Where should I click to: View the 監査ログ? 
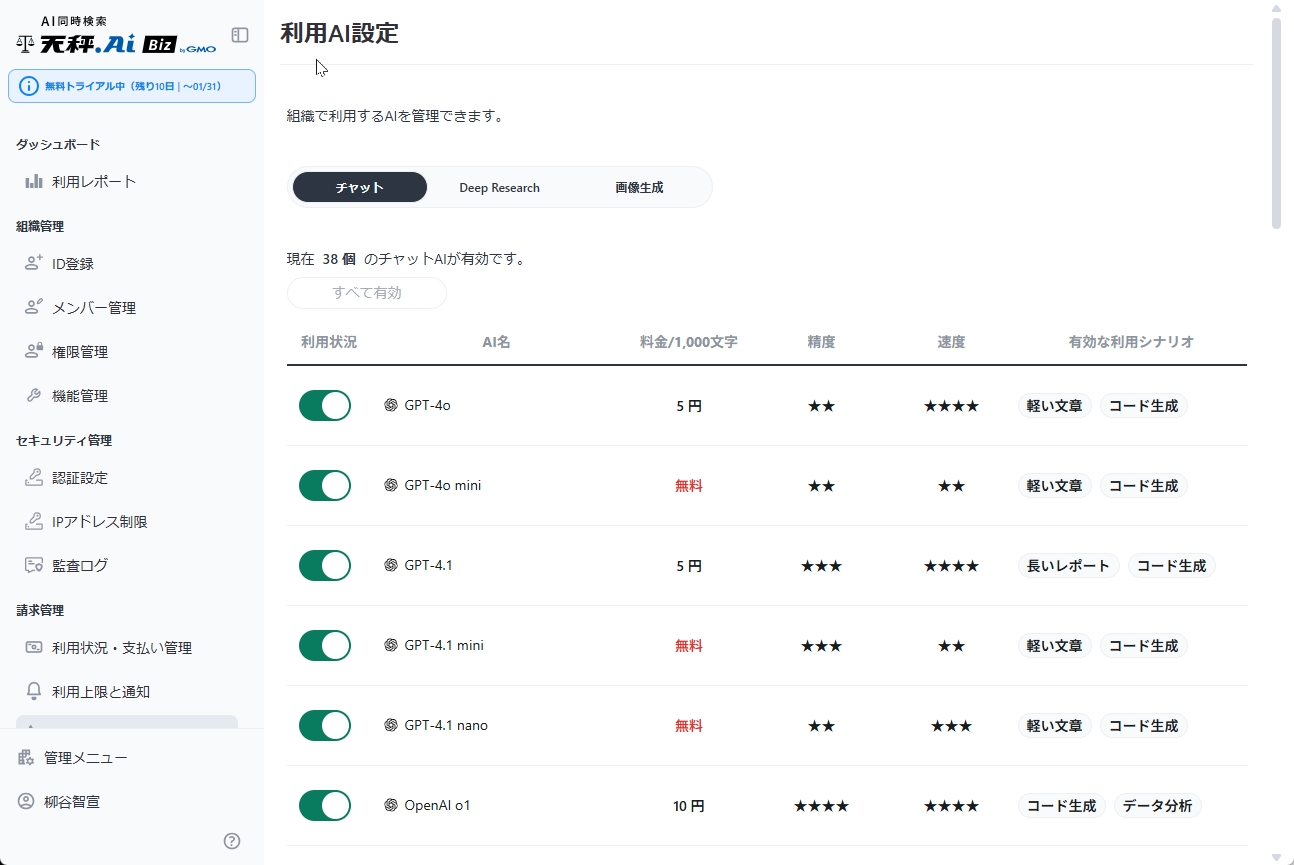(78, 565)
